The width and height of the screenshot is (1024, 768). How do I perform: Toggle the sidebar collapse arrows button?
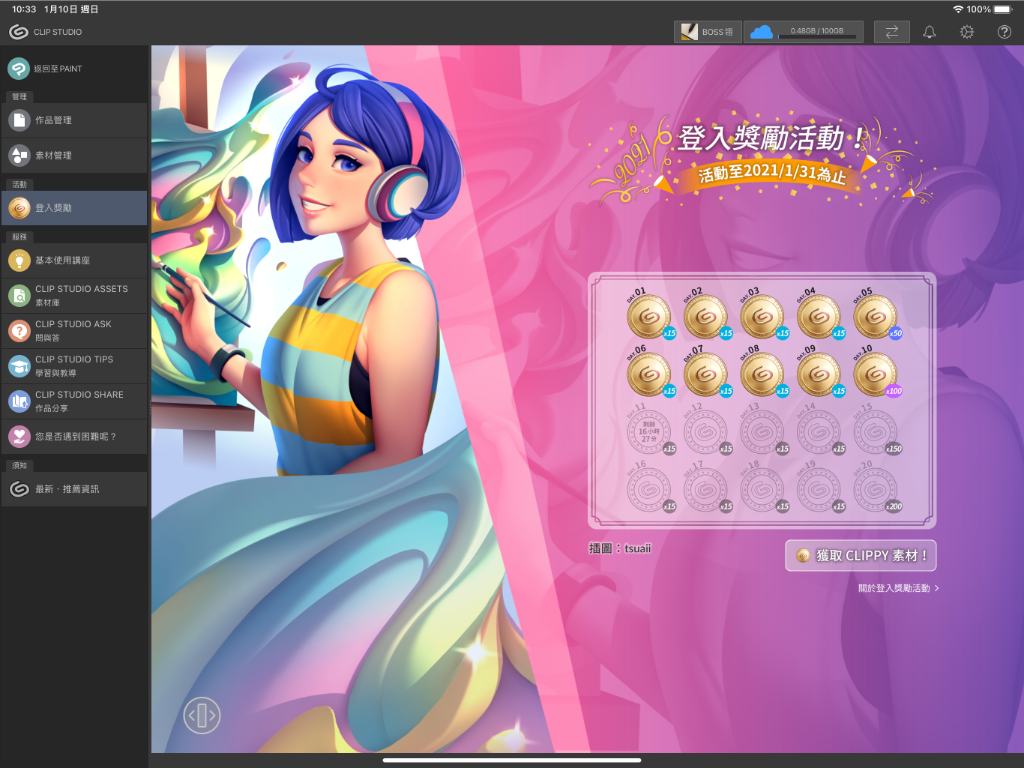[202, 715]
